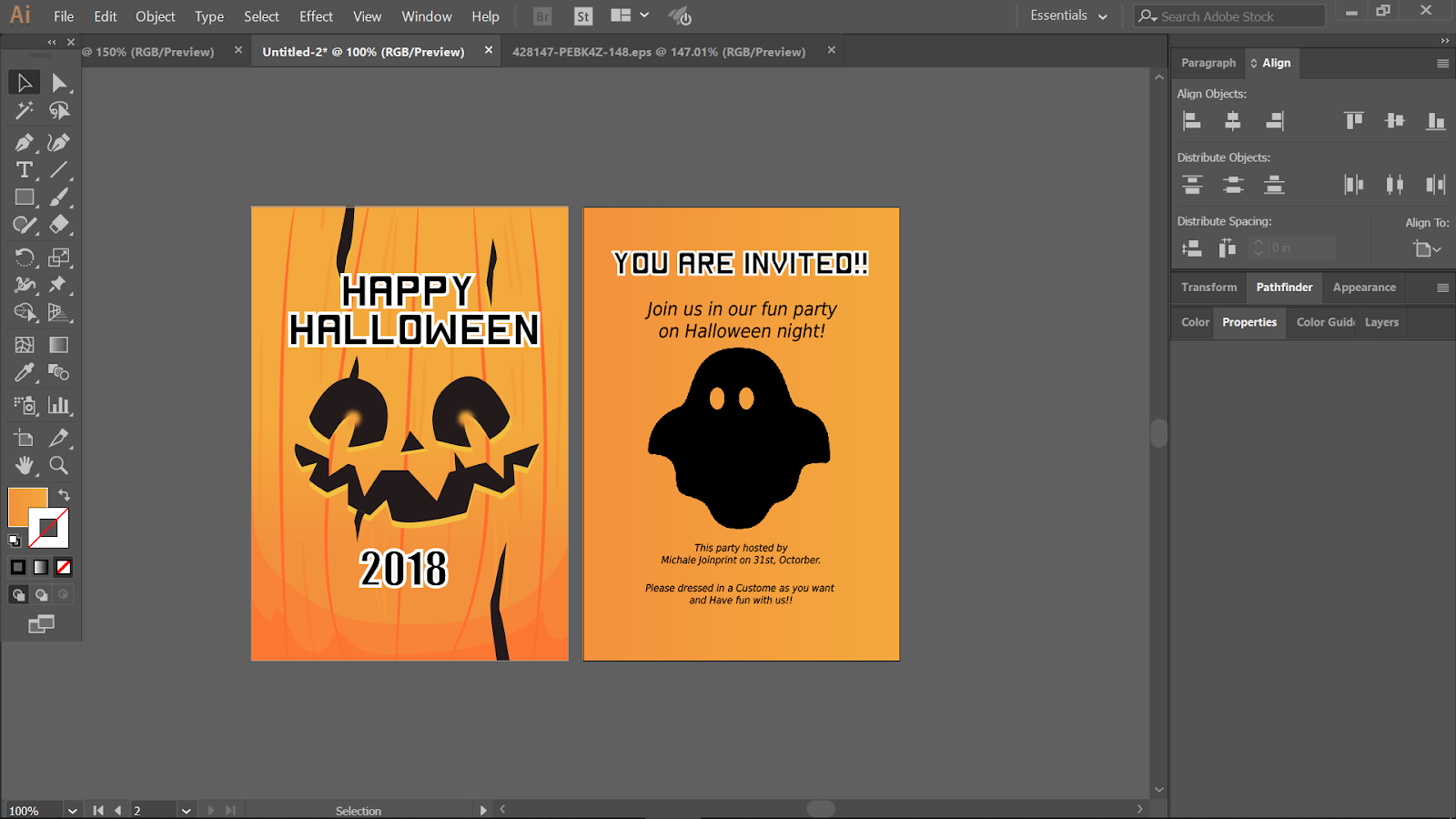Enable Draw Behind mode
The image size is (1456, 819).
click(41, 595)
